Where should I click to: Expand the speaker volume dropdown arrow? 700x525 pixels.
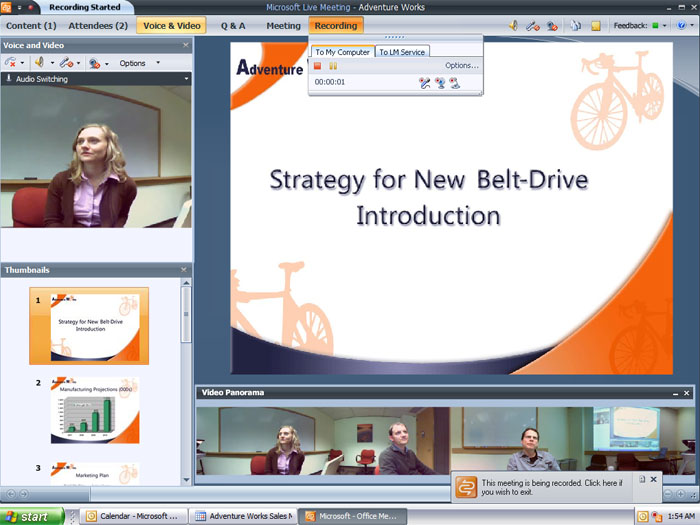coord(52,63)
